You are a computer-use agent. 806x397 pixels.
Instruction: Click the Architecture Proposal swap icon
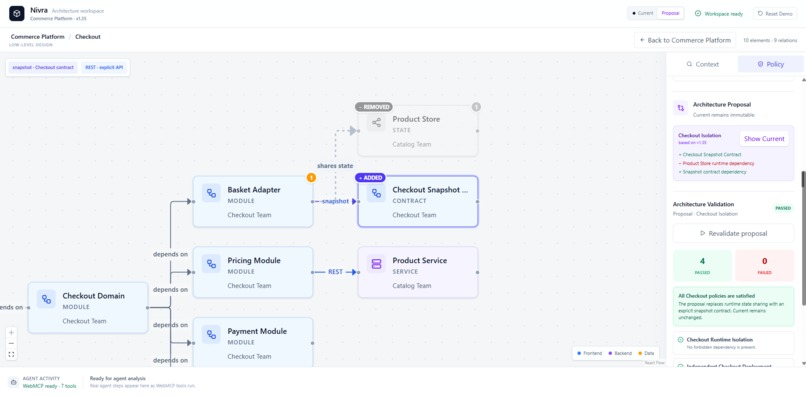681,108
